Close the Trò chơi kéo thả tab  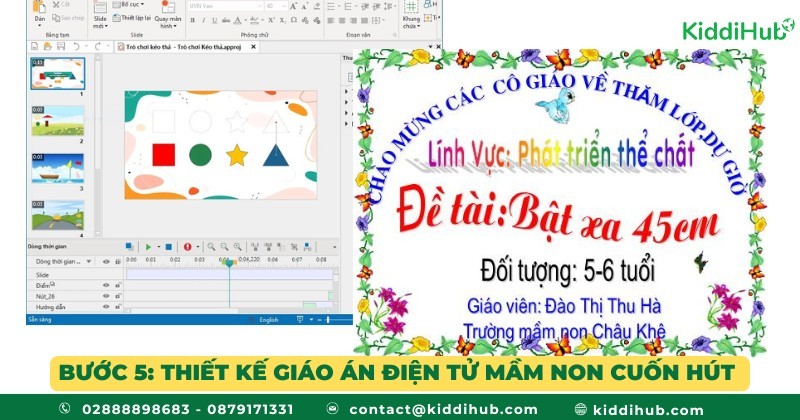254,46
